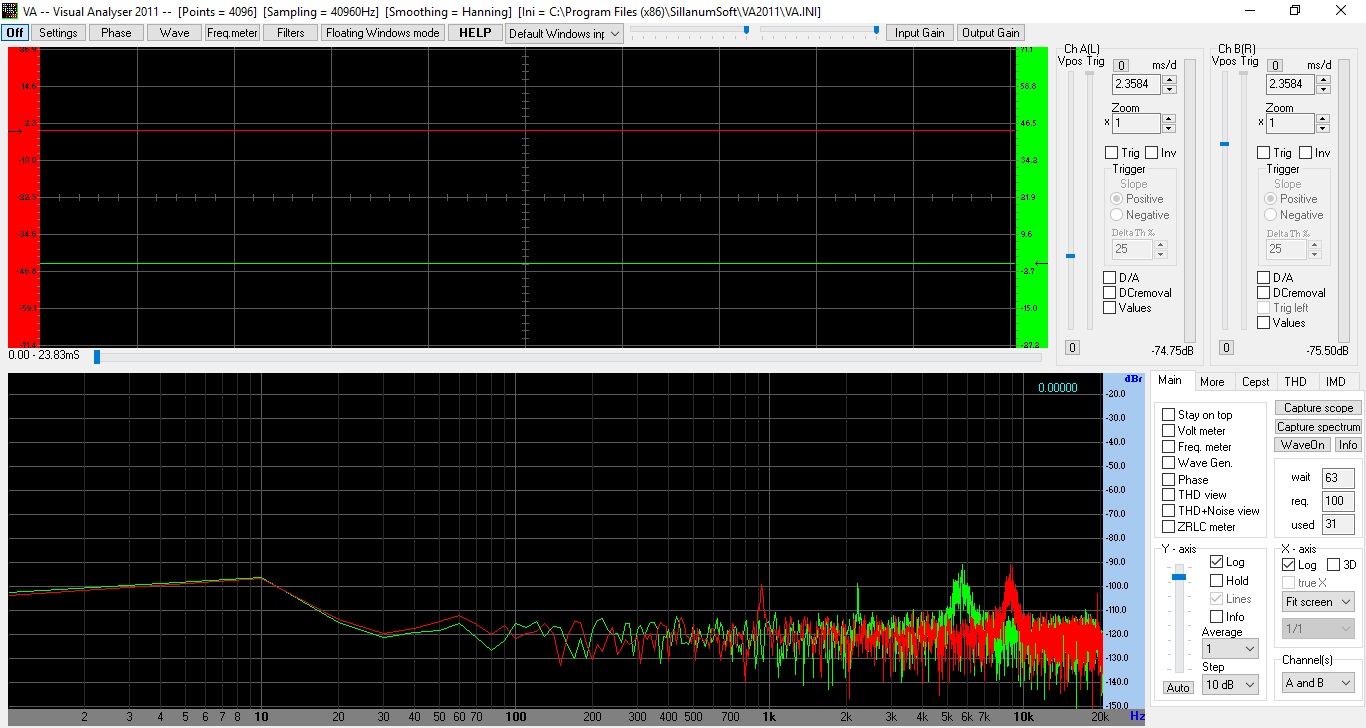Viewport: 1366px width, 728px height.
Task: Switch to the Cepst tab
Action: (1256, 382)
